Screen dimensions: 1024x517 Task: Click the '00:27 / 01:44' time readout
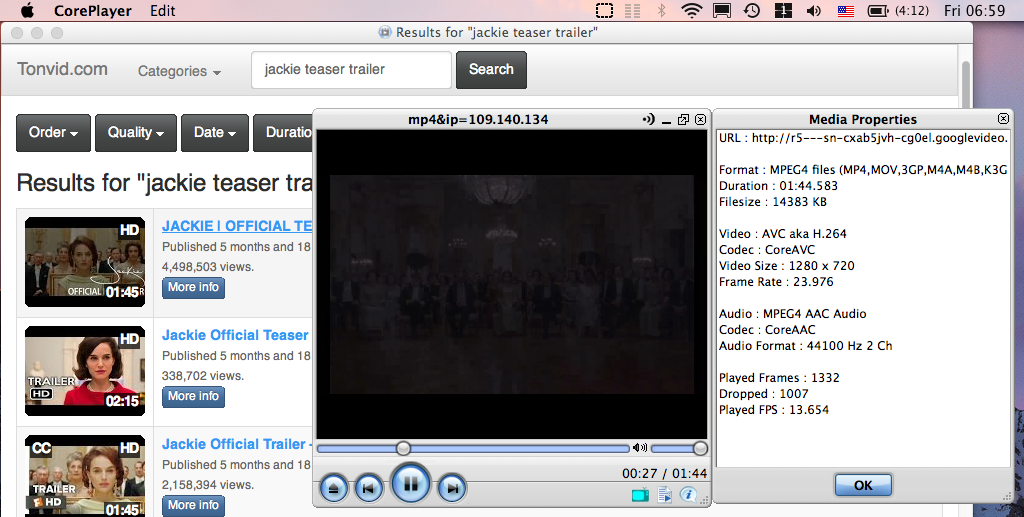(664, 473)
